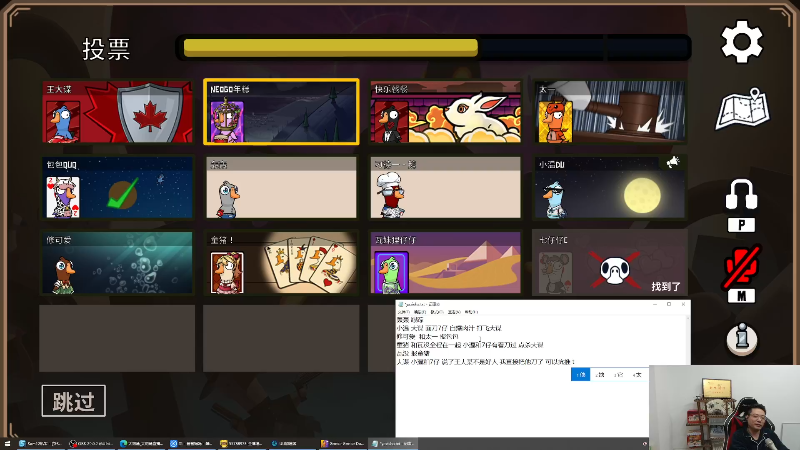Vote for the chef hat goose player
This screenshot has height=450, width=800.
coord(446,188)
